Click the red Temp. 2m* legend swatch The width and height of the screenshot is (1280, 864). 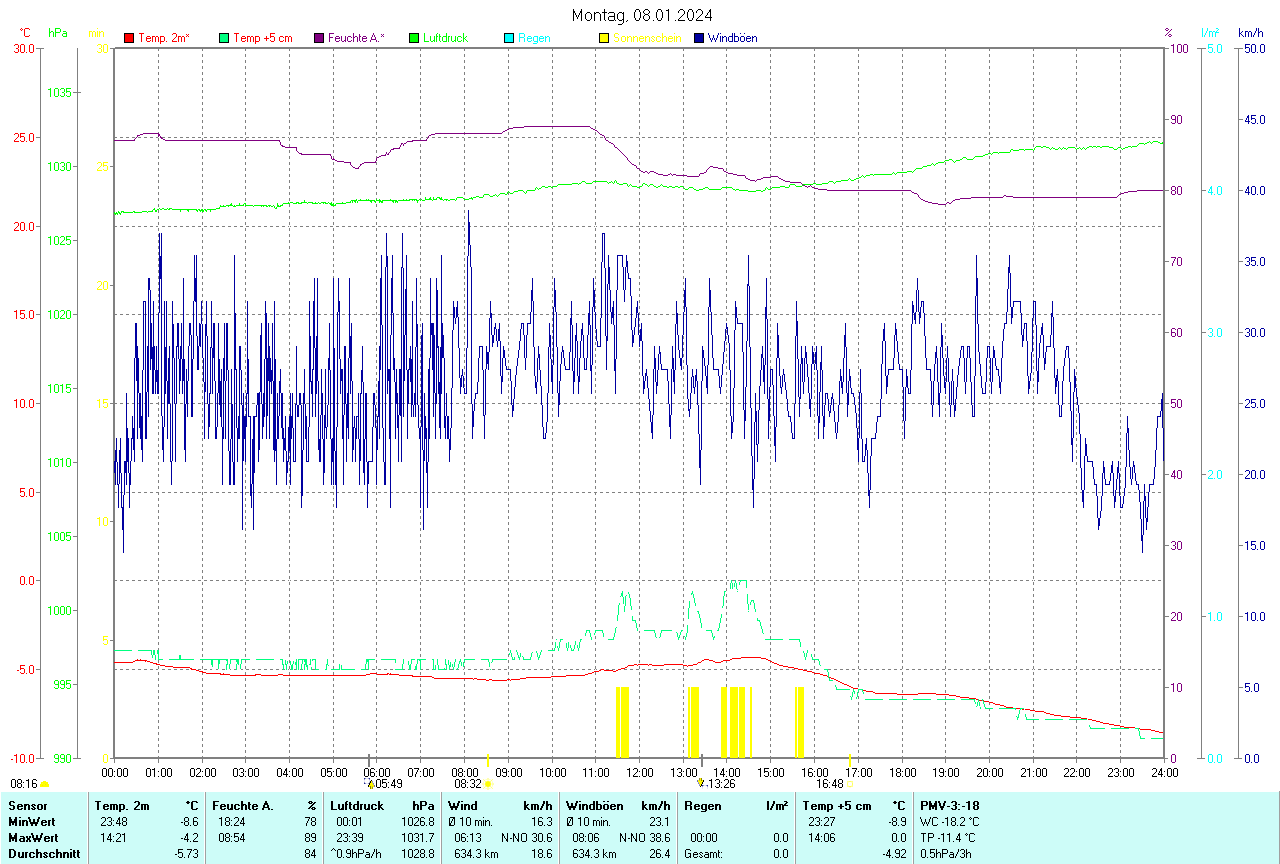pos(129,38)
